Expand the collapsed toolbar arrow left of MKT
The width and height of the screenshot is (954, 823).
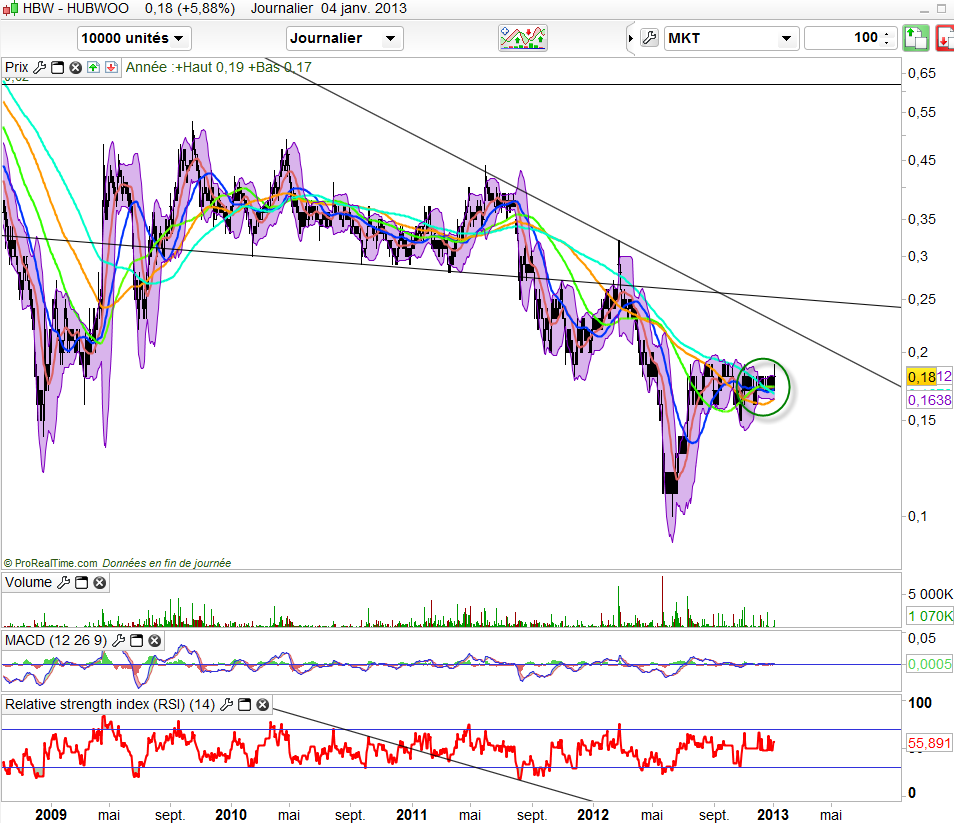coord(630,38)
